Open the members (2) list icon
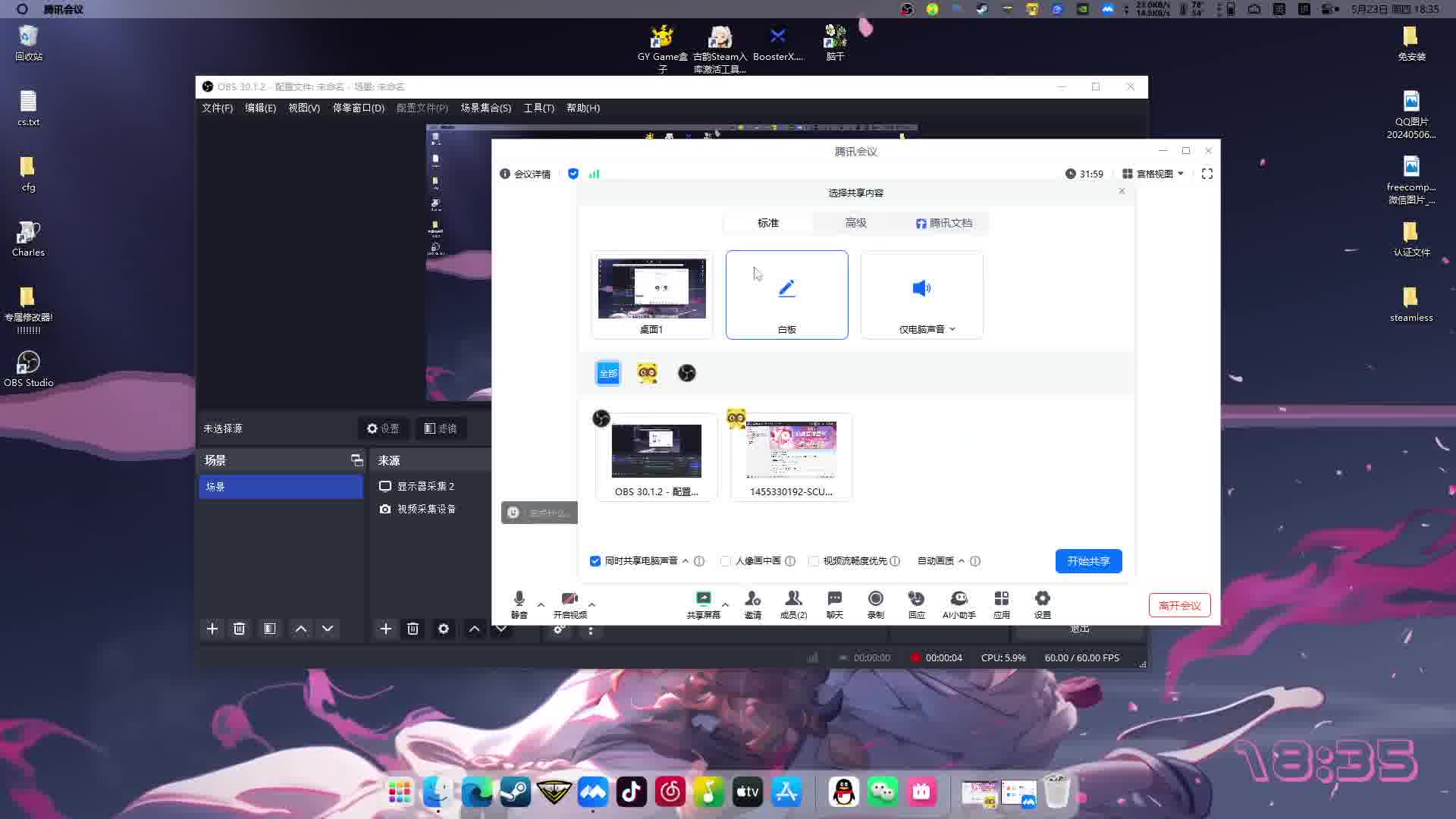This screenshot has height=819, width=1456. coord(793,599)
